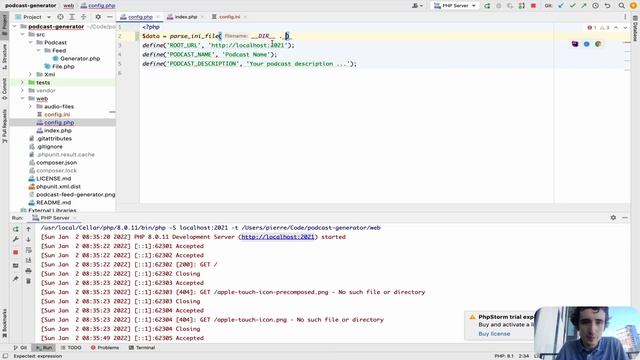The height and width of the screenshot is (360, 640).
Task: Open Git history clock icon
Action: 596,6
